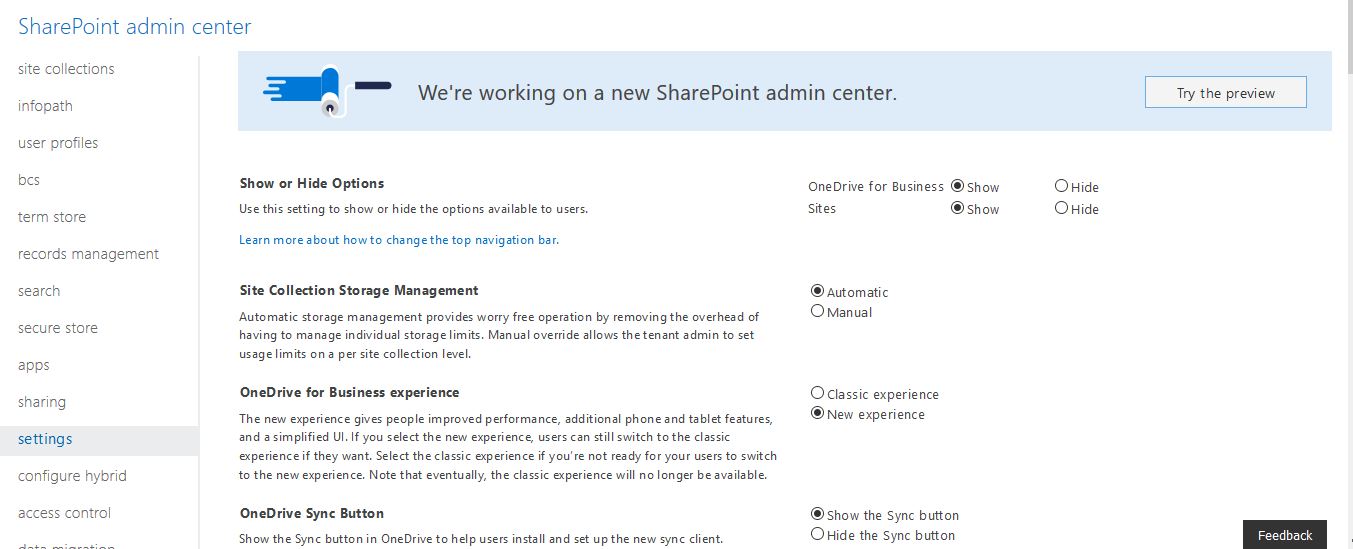Open Learn more about top navigation bar link
This screenshot has width=1353, height=549.
tap(399, 240)
